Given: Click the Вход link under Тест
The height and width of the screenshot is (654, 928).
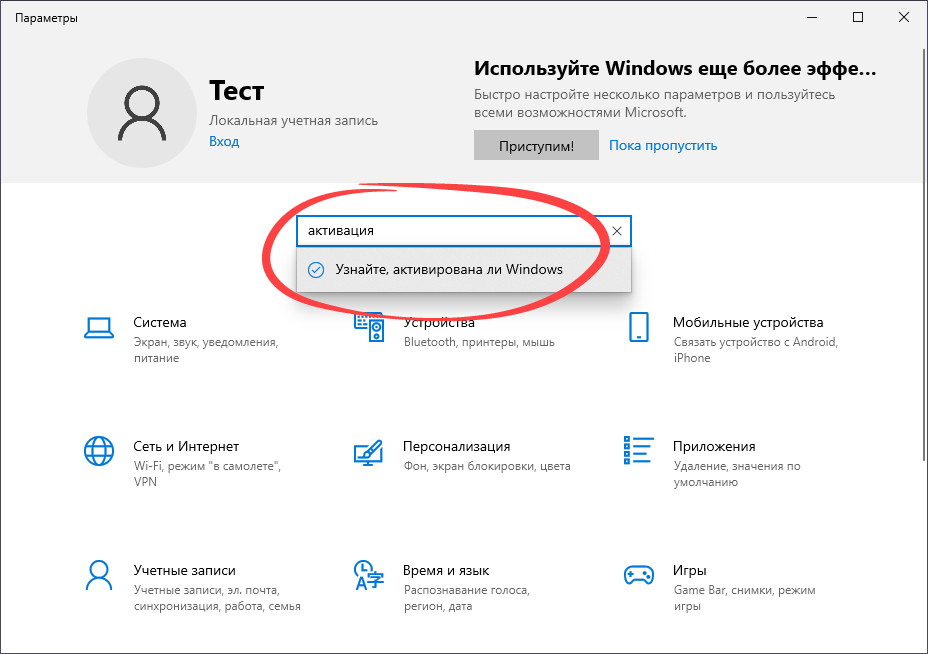Looking at the screenshot, I should tap(224, 141).
